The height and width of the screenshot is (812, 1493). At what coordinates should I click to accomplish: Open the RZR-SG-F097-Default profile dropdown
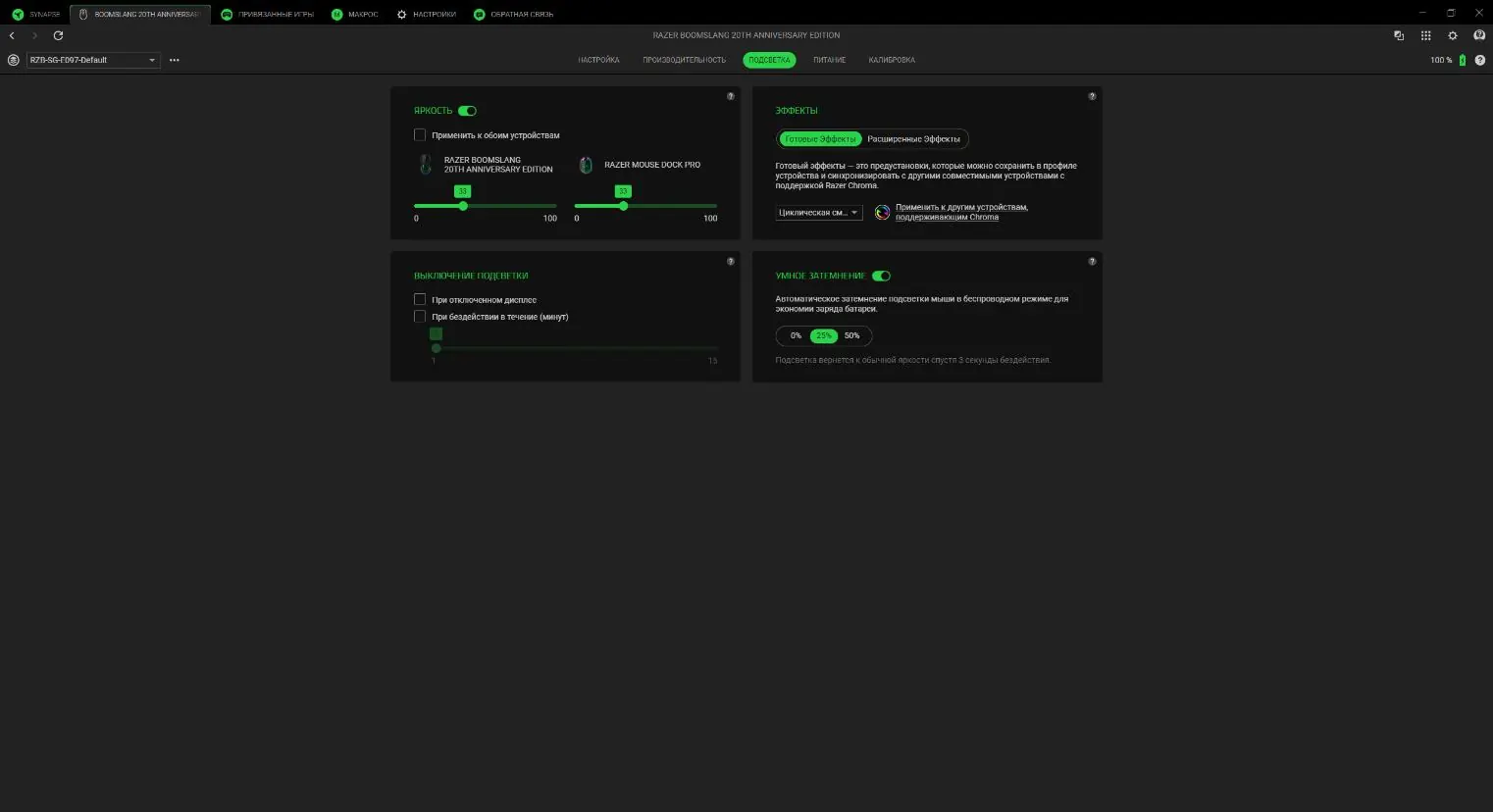click(x=93, y=60)
